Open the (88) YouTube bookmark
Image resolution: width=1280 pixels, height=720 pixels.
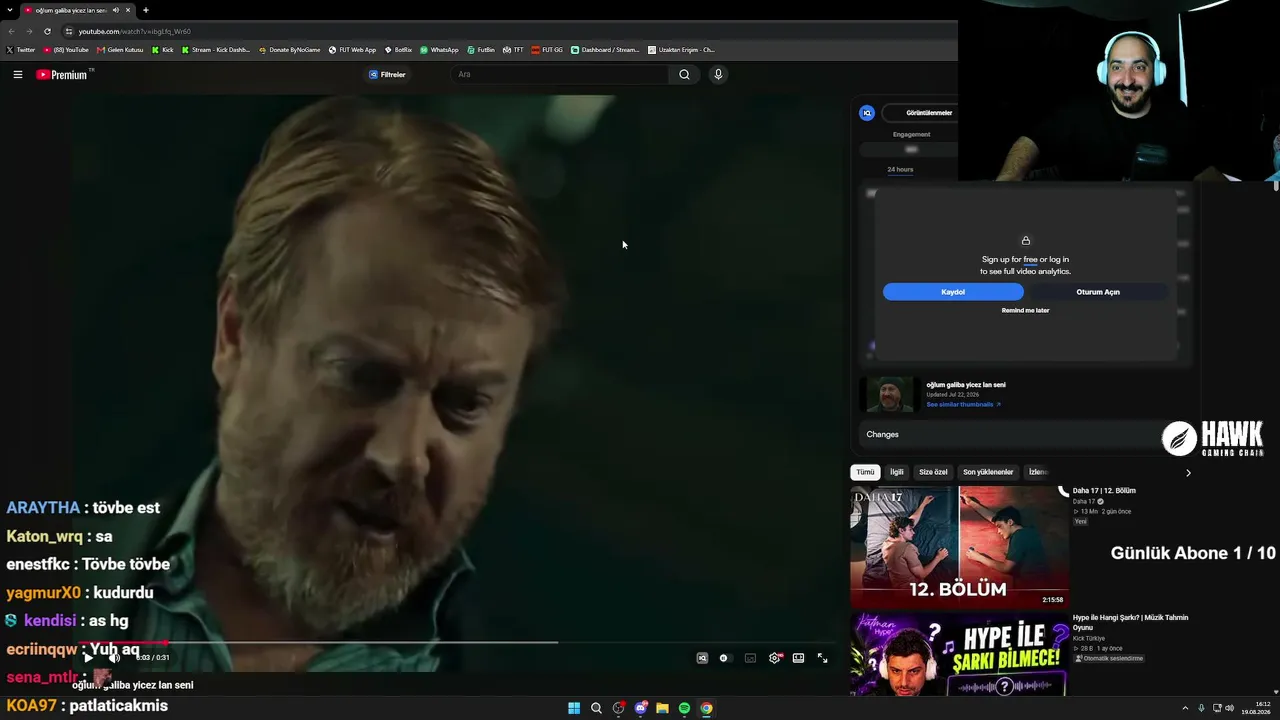66,50
